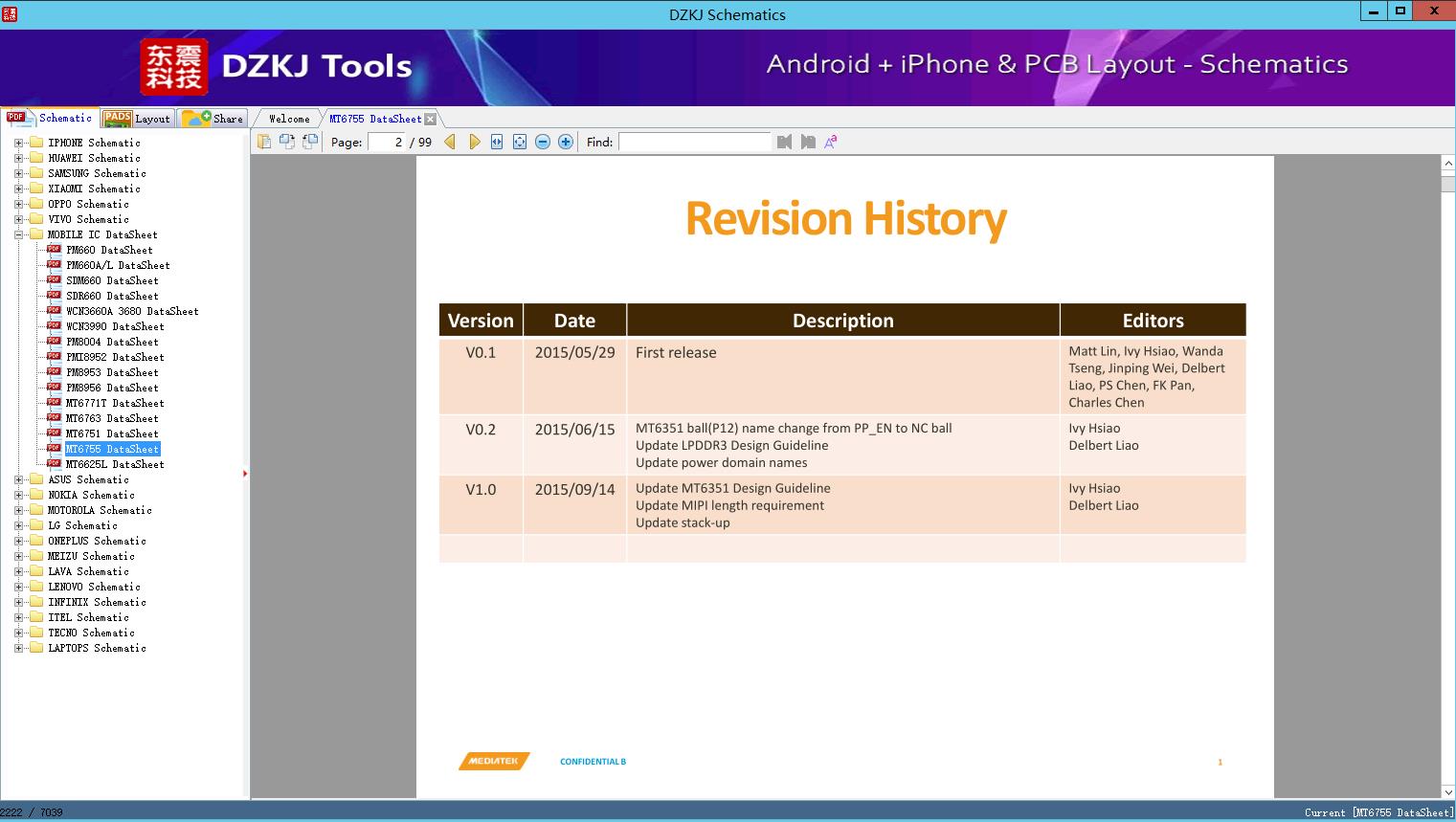Open the Share tab

pyautogui.click(x=214, y=119)
